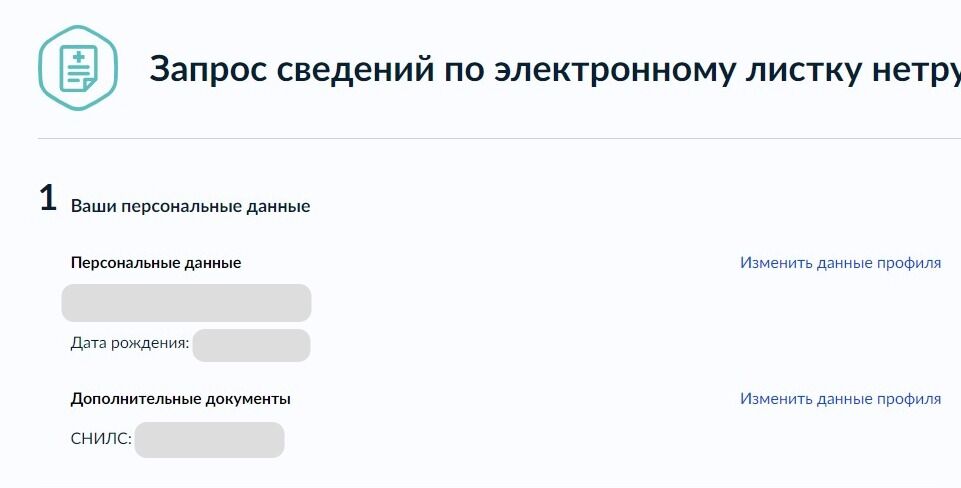The height and width of the screenshot is (488, 961).
Task: Open Изменить данные профиля link beside Персональные данные
Action: (x=840, y=262)
